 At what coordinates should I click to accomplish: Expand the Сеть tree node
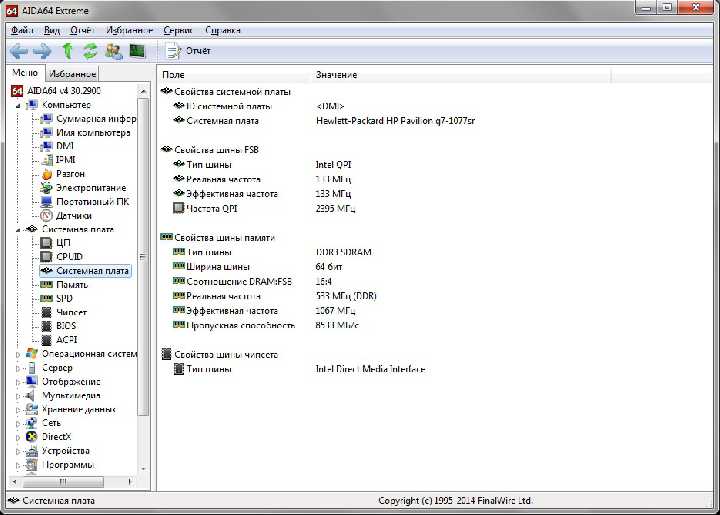coord(18,423)
